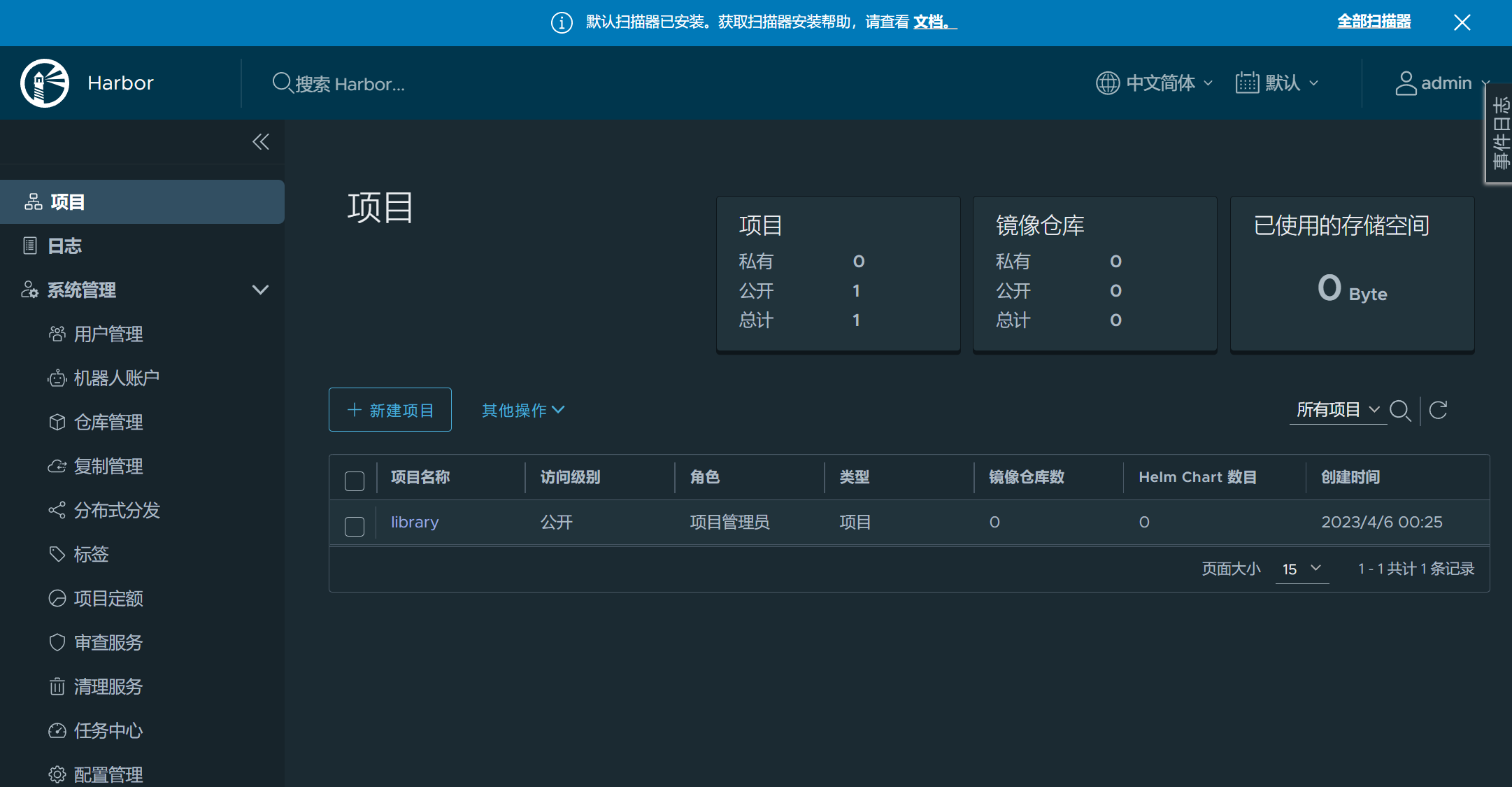1512x787 pixels.
Task: Open the 中文简体 language dropdown
Action: [x=1155, y=83]
